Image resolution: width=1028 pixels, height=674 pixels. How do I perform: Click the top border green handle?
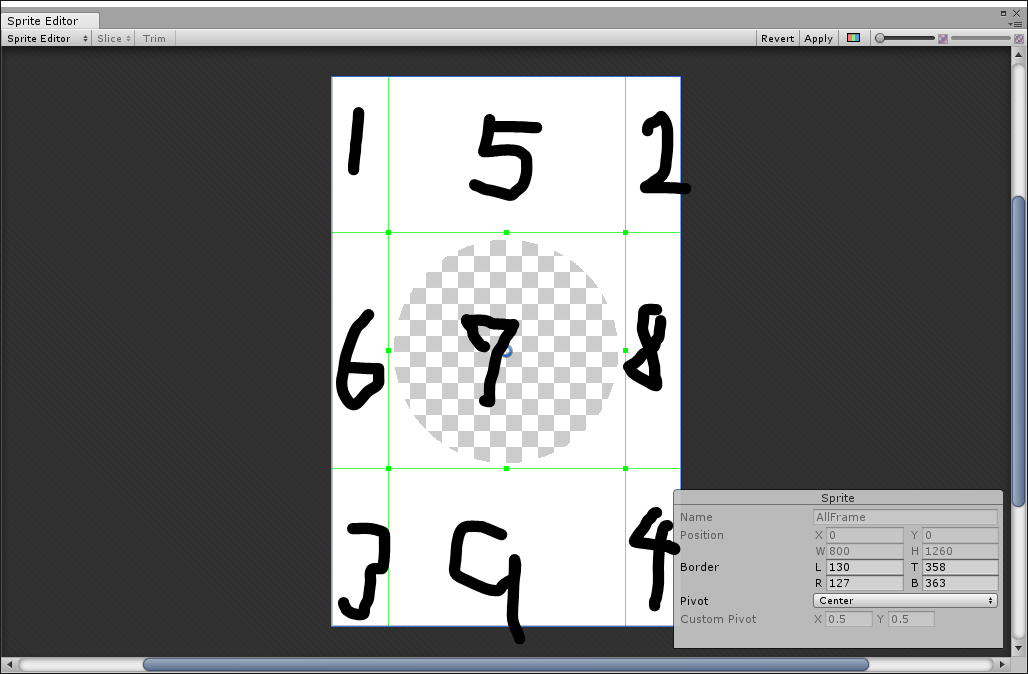[x=506, y=232]
